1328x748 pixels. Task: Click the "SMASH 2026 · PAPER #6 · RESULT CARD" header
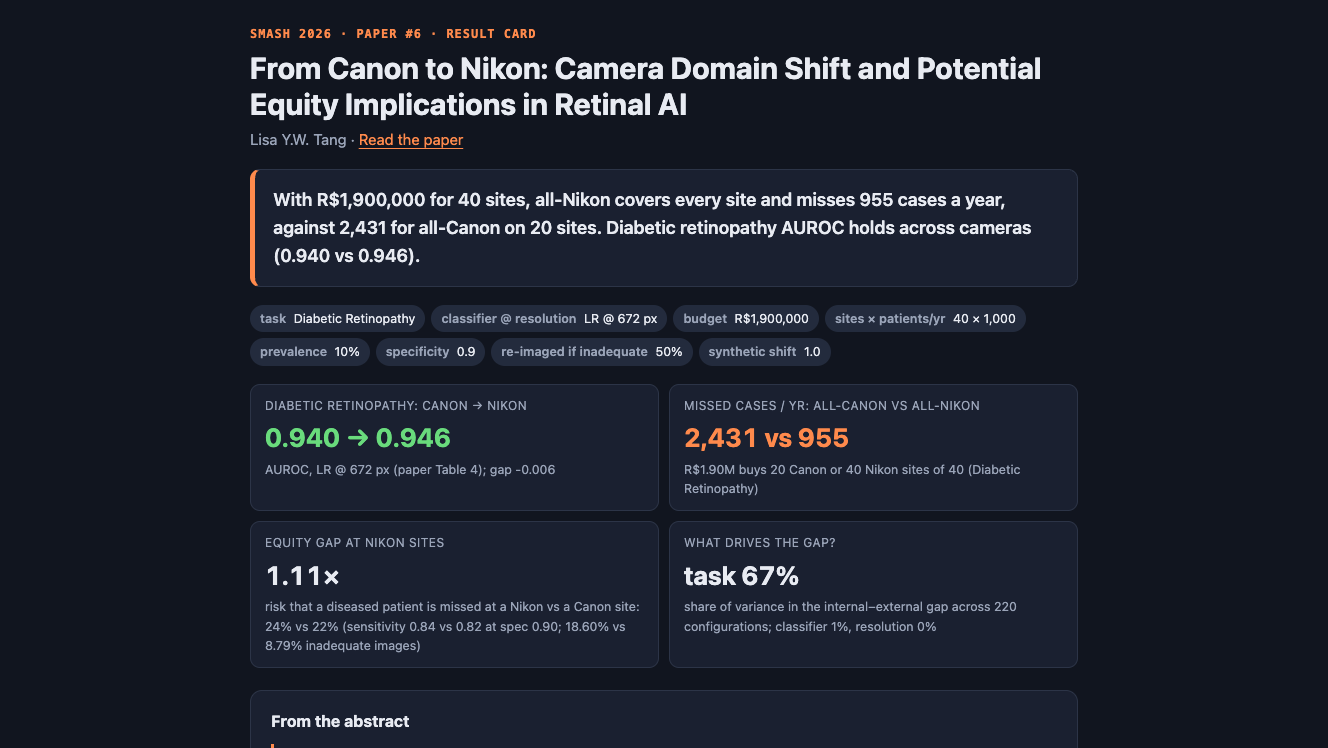393,34
